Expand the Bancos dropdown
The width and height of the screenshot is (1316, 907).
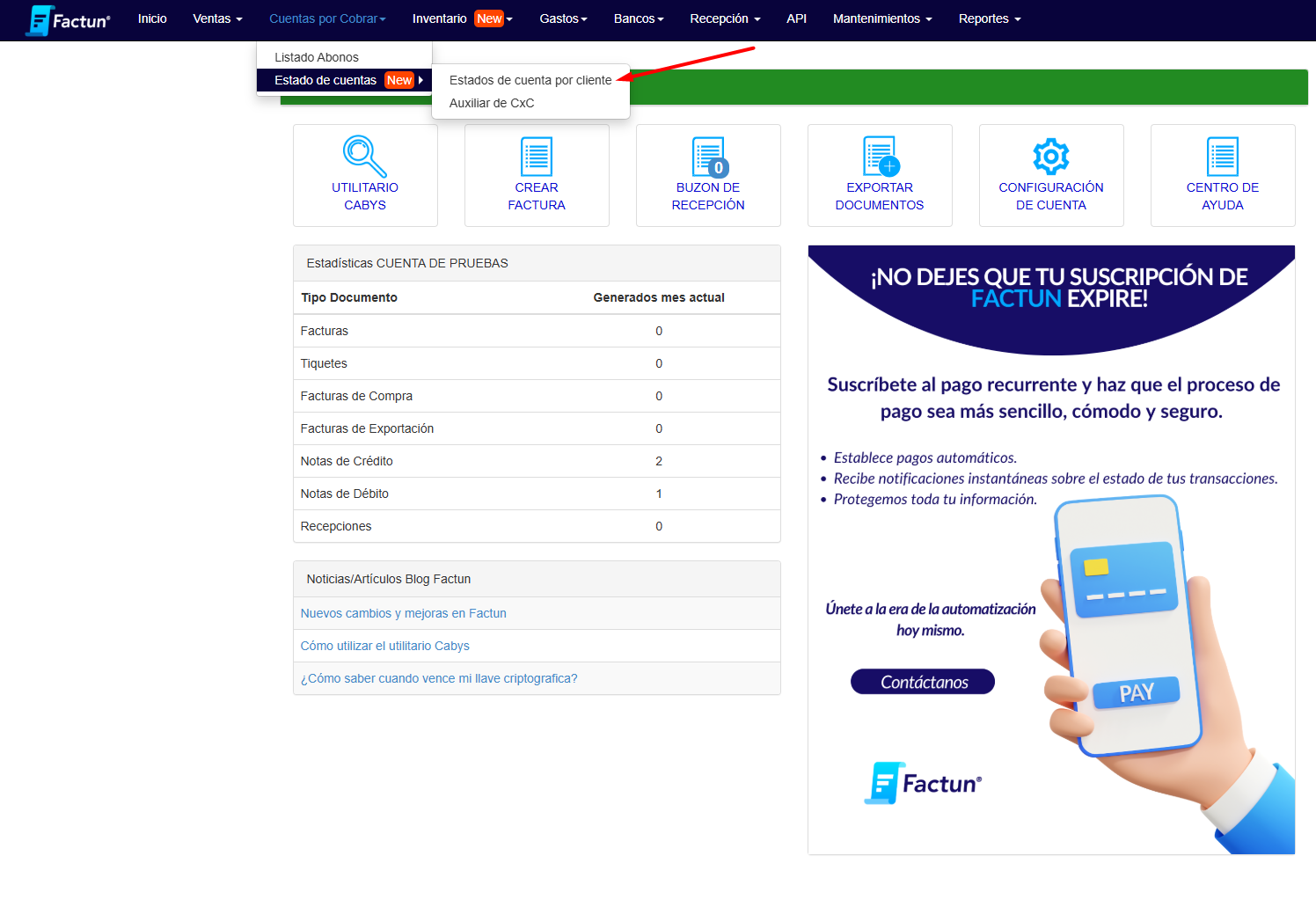tap(639, 18)
